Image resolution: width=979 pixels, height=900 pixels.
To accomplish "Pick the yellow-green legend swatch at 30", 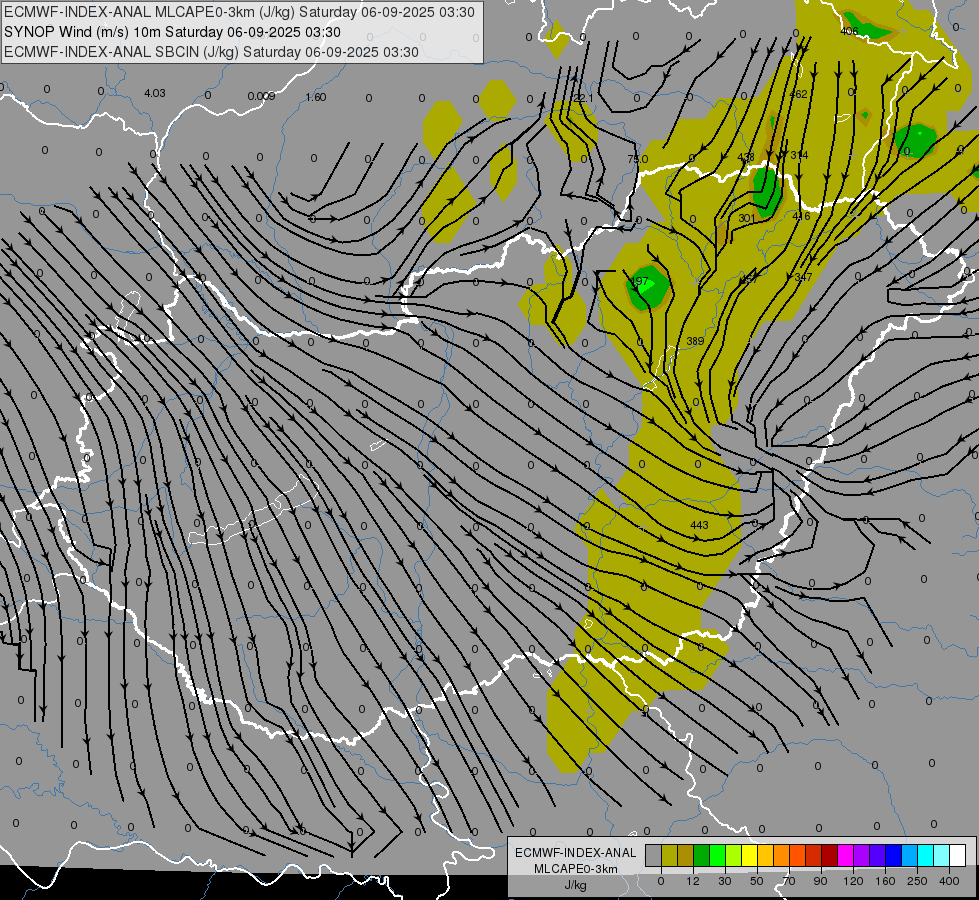I will (x=734, y=856).
